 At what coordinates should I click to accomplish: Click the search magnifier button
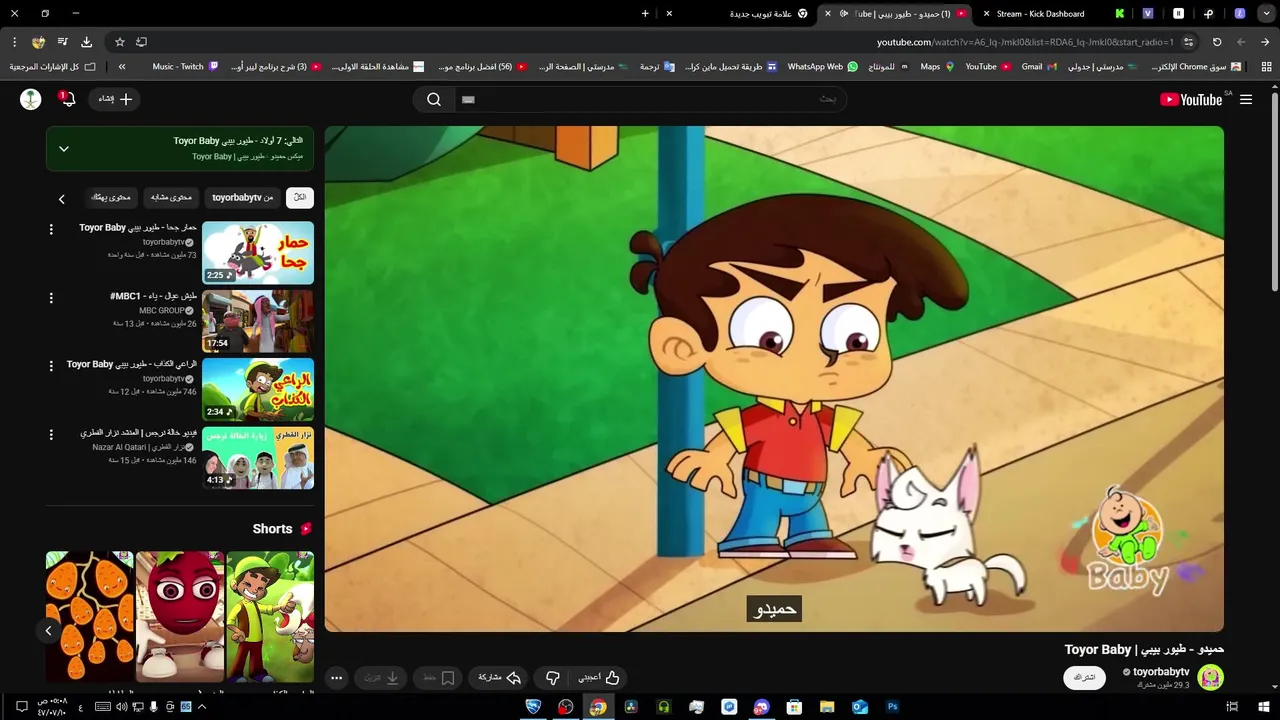434,99
